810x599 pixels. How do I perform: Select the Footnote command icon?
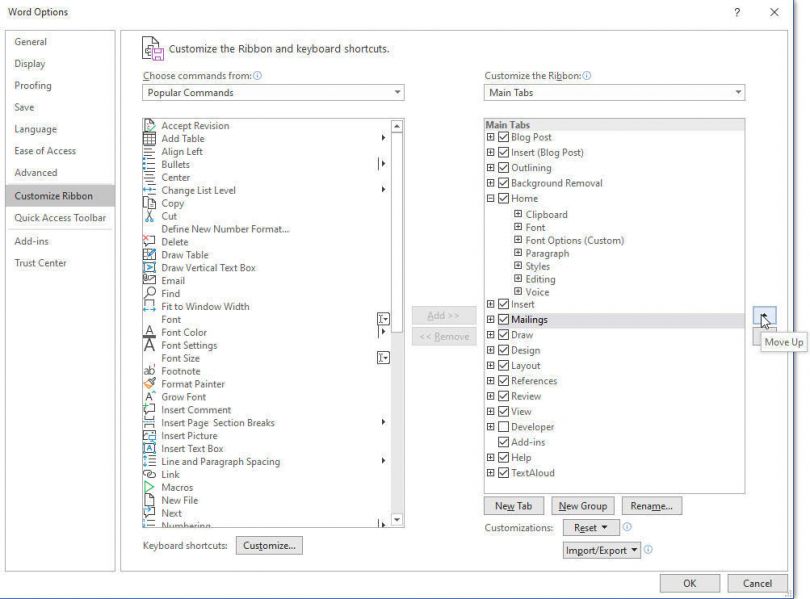coord(148,371)
